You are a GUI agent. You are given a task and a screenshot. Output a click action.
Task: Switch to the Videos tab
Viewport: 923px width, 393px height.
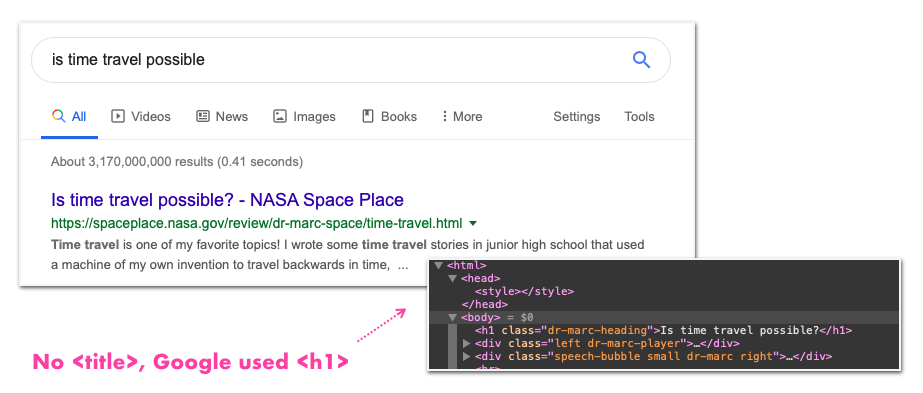point(141,116)
